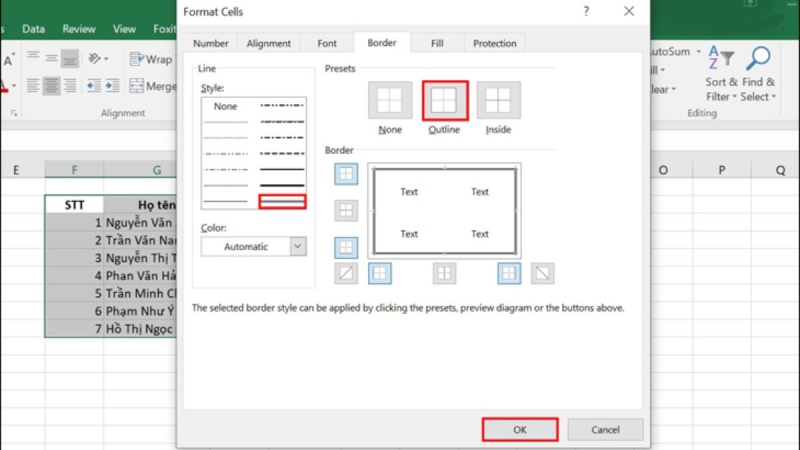The height and width of the screenshot is (450, 800).
Task: Click the Sort & Filter icon
Action: pyautogui.click(x=720, y=58)
